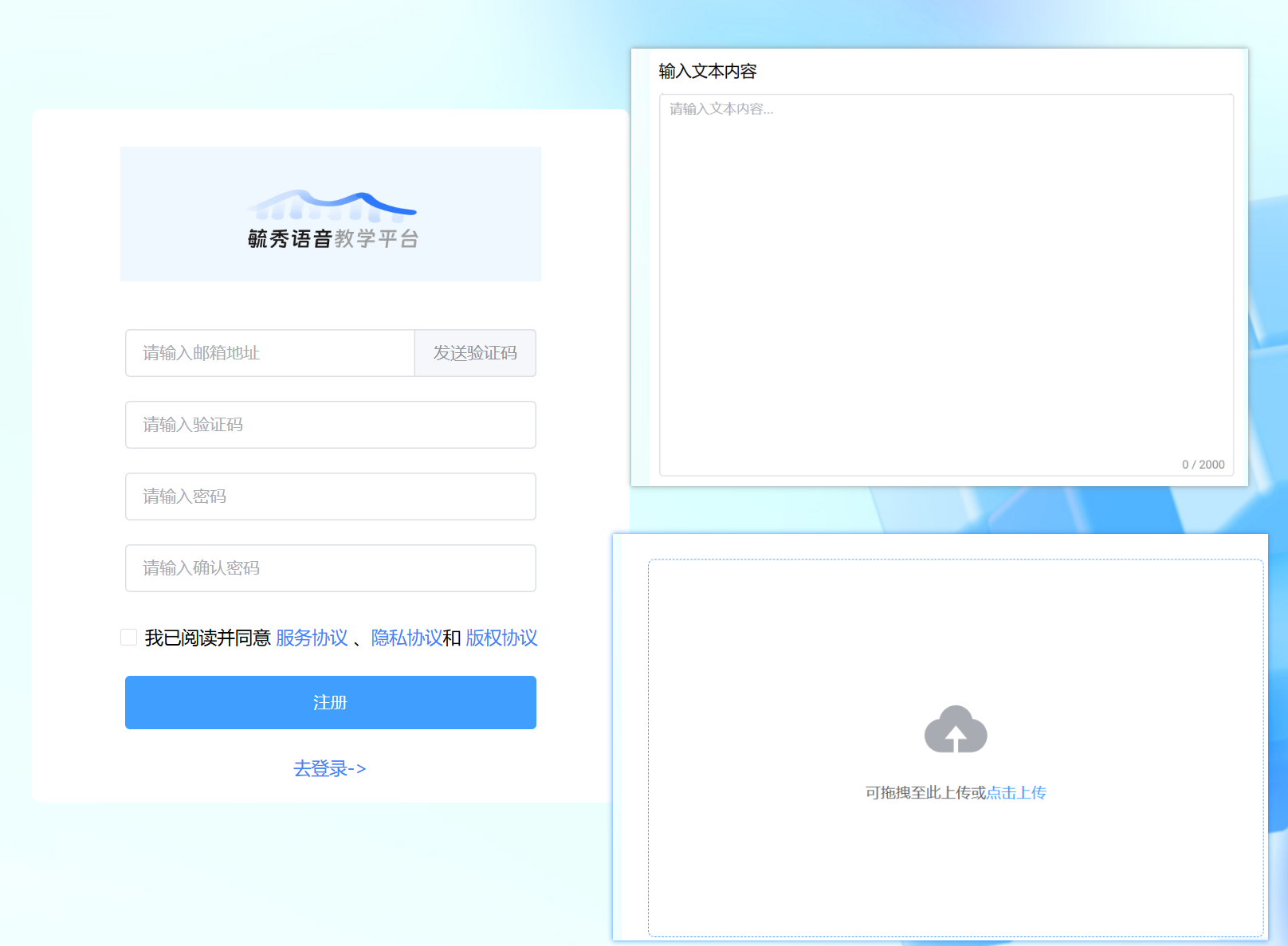Check the 我已阅读并同意 agreement checkbox
Image resolution: width=1288 pixels, height=946 pixels.
pyautogui.click(x=128, y=637)
